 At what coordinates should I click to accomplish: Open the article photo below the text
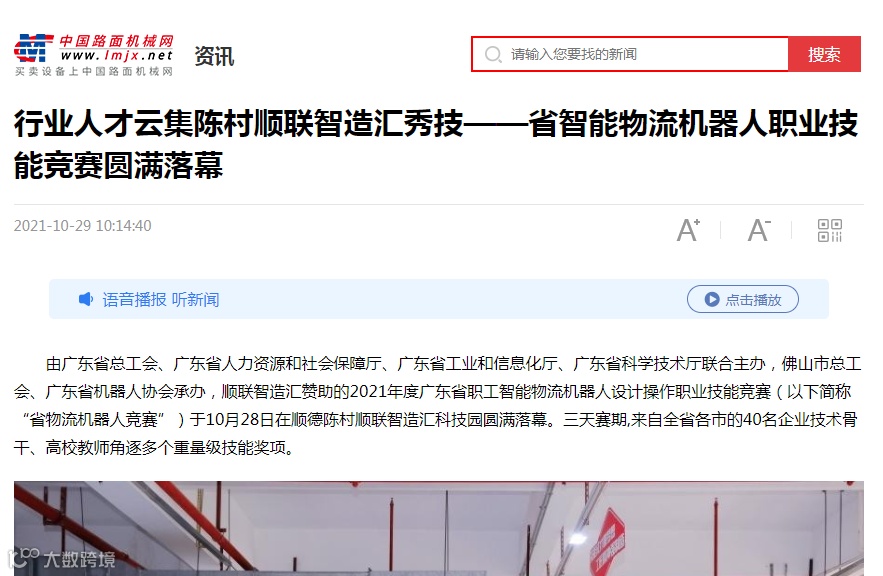pyautogui.click(x=439, y=528)
